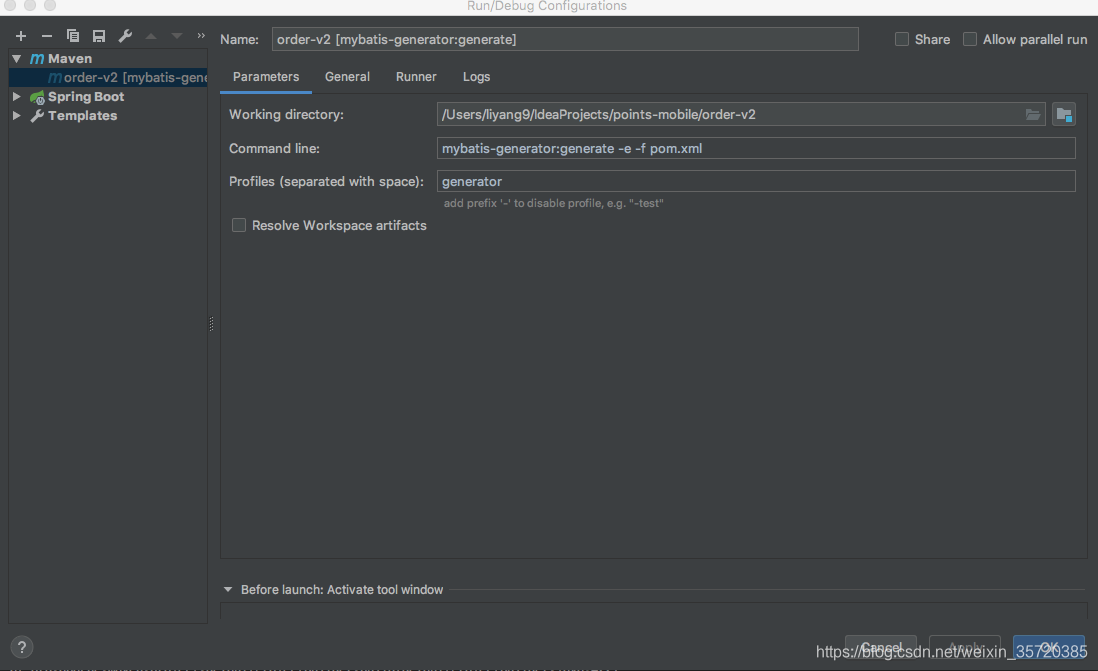Confirm the dialog with OK
This screenshot has height=671, width=1098.
(x=1048, y=647)
